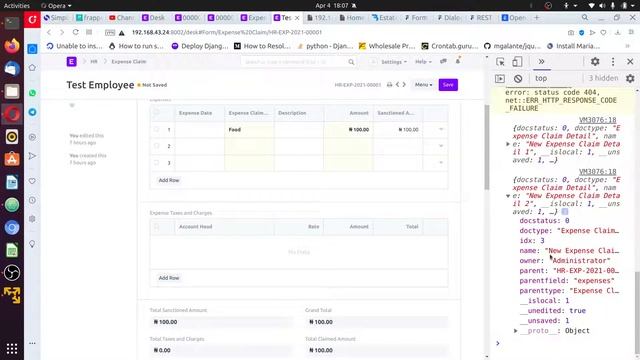The height and width of the screenshot is (360, 640).
Task: Go to HR breadcrumb link
Action: 94,62
